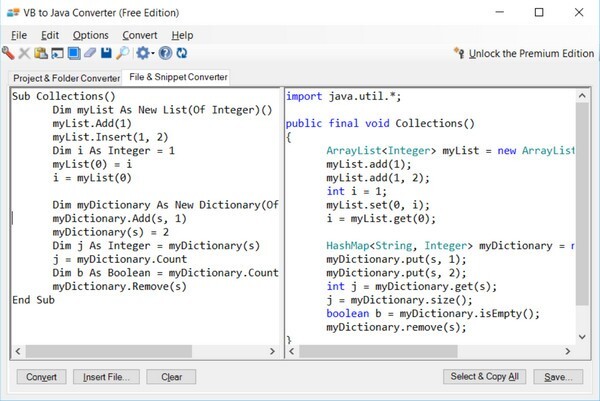
Task: Click the blue select all icon
Action: (x=74, y=53)
